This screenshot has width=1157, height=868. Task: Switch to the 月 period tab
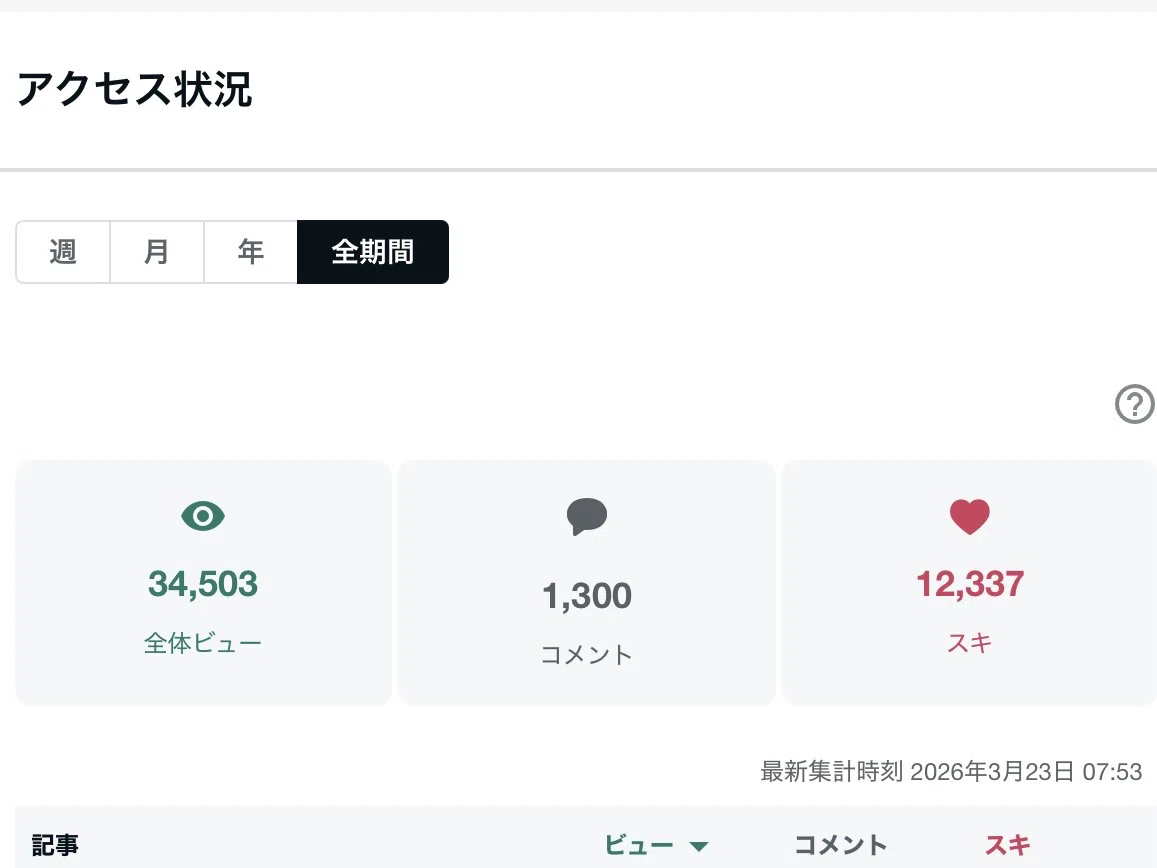[156, 252]
